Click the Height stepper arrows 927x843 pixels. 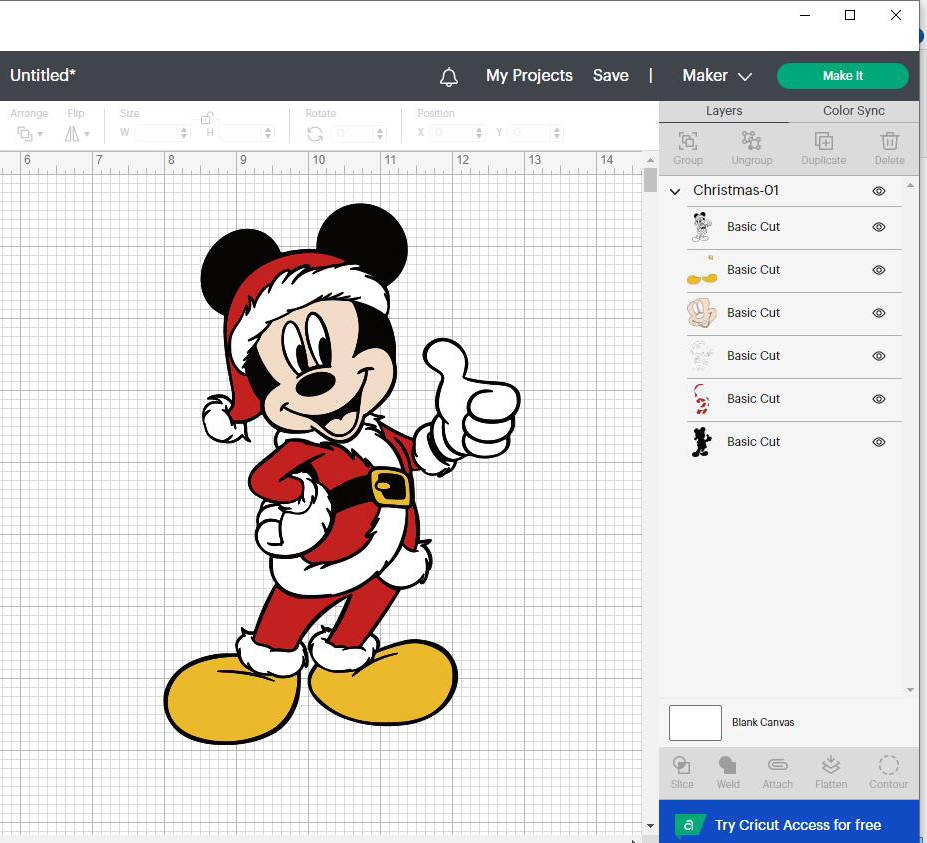[268, 133]
